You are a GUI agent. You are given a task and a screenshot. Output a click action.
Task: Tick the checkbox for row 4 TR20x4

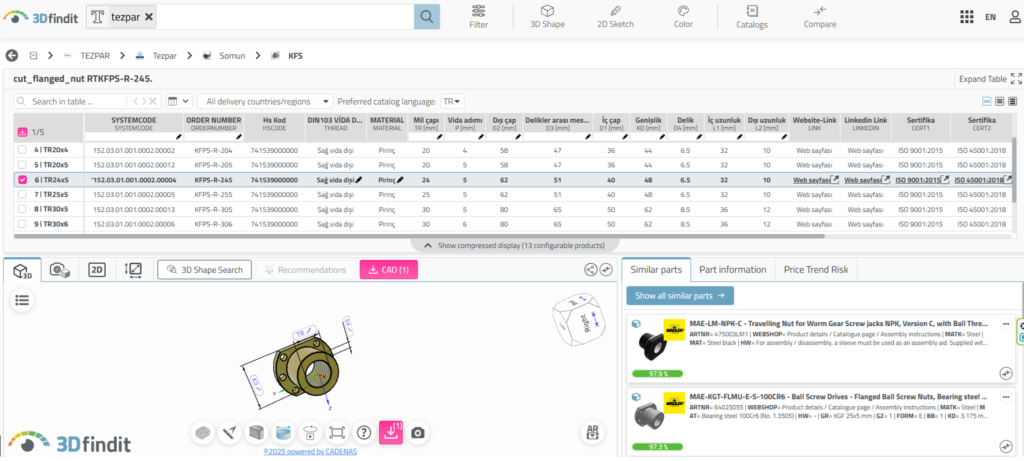(23, 150)
